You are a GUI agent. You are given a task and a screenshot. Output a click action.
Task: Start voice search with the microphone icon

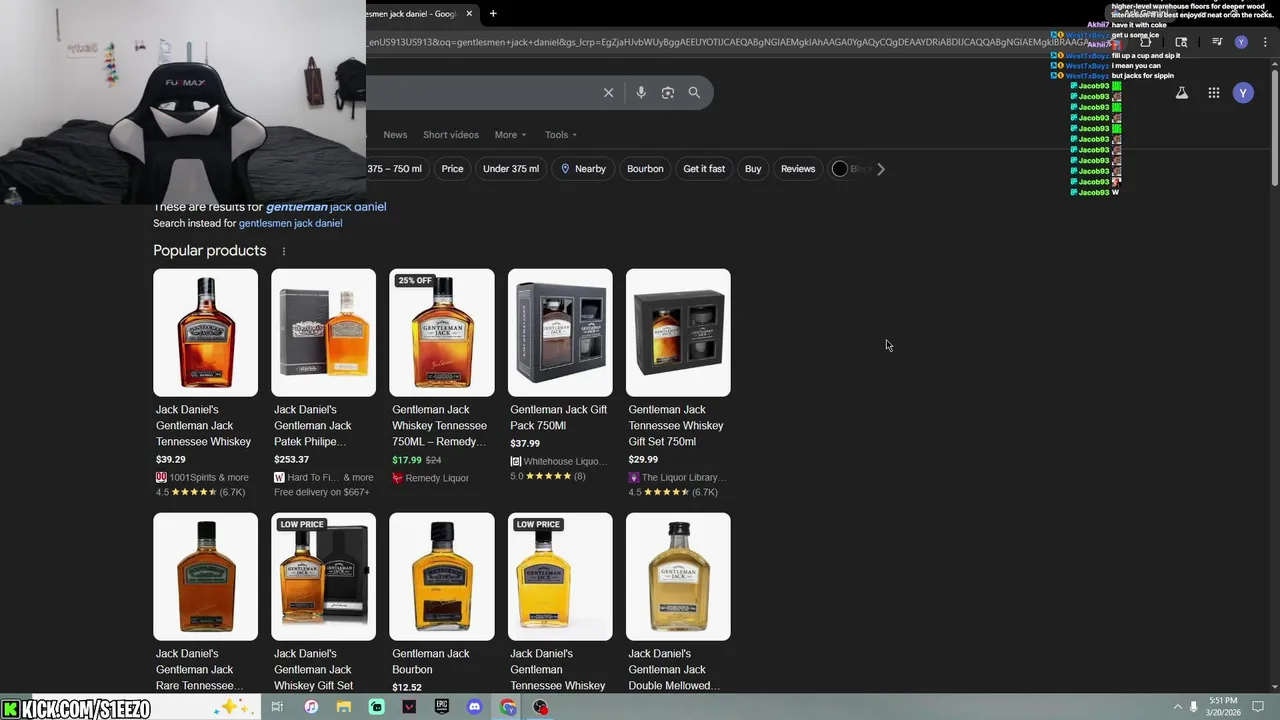(x=641, y=92)
